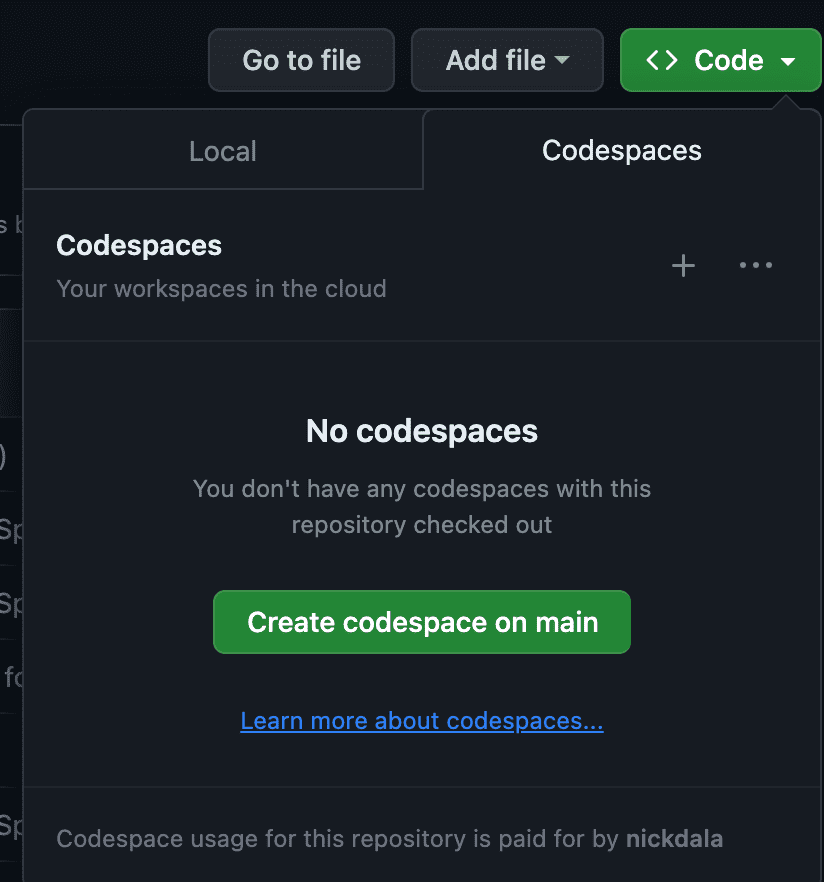Click Create codespace on main button
The width and height of the screenshot is (824, 882).
click(422, 622)
